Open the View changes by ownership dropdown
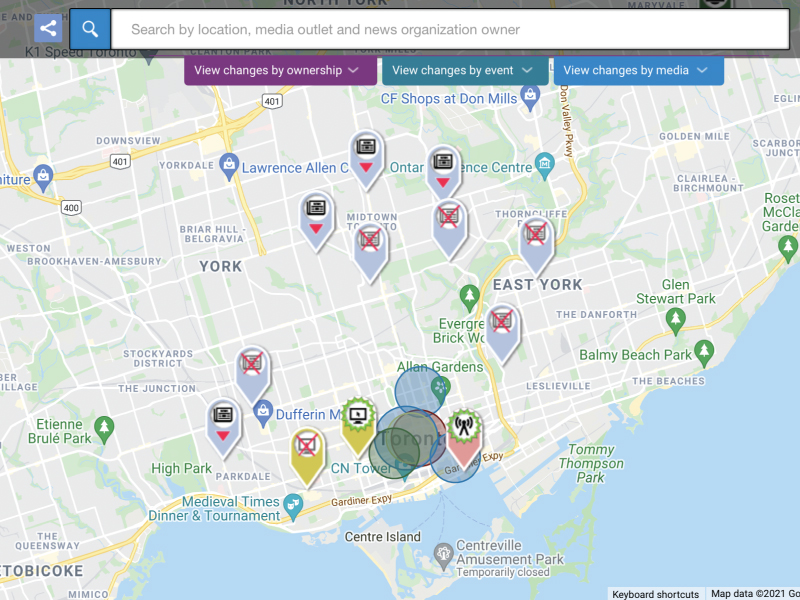This screenshot has width=800, height=600. point(280,70)
